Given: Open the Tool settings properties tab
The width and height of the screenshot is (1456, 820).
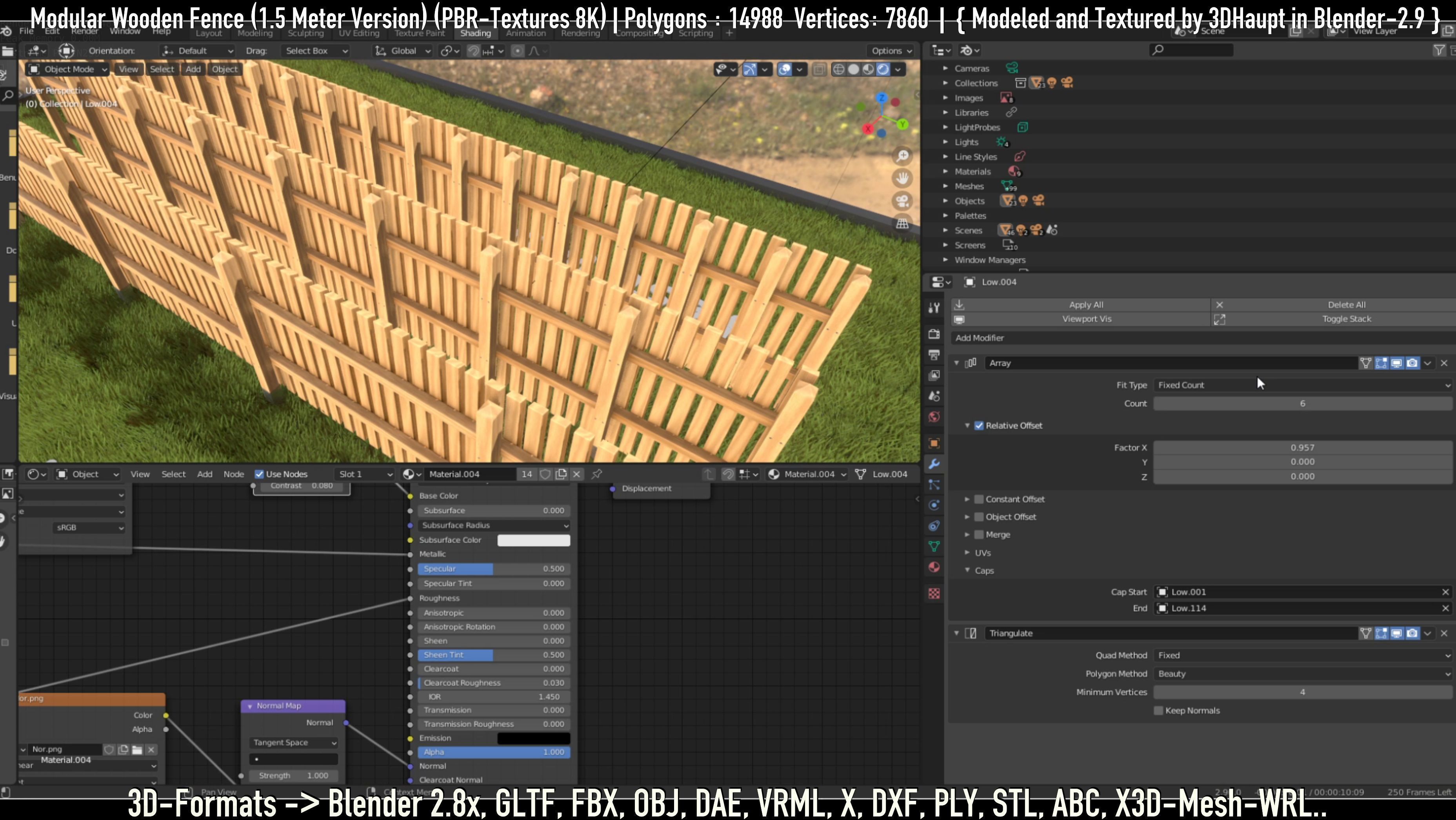Looking at the screenshot, I should tap(934, 308).
